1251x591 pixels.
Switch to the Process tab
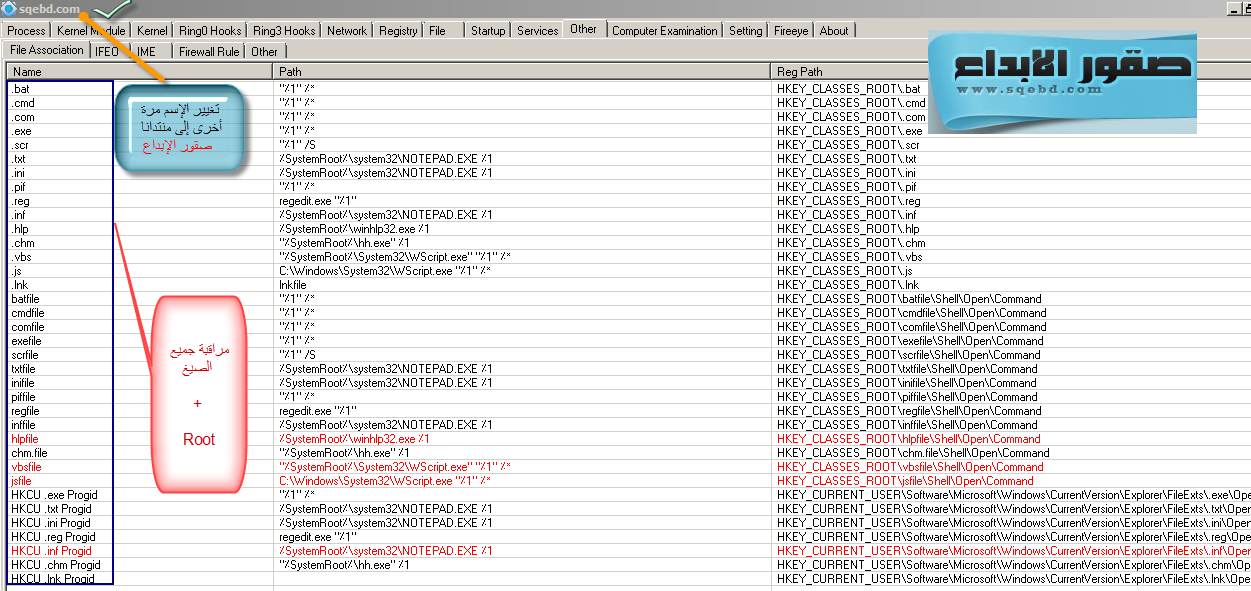point(27,31)
